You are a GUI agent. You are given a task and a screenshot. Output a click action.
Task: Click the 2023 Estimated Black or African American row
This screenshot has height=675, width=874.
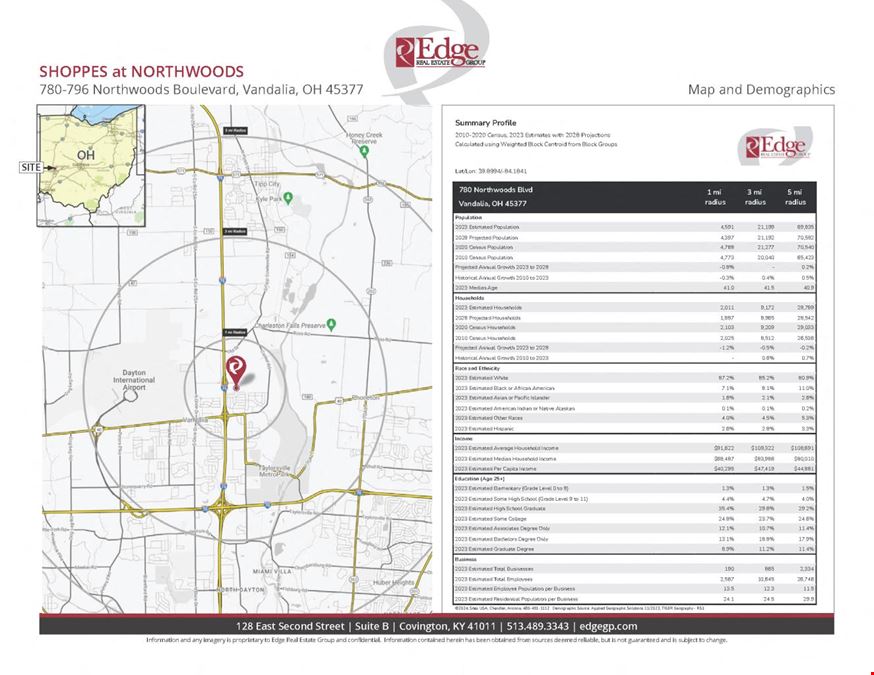point(635,388)
